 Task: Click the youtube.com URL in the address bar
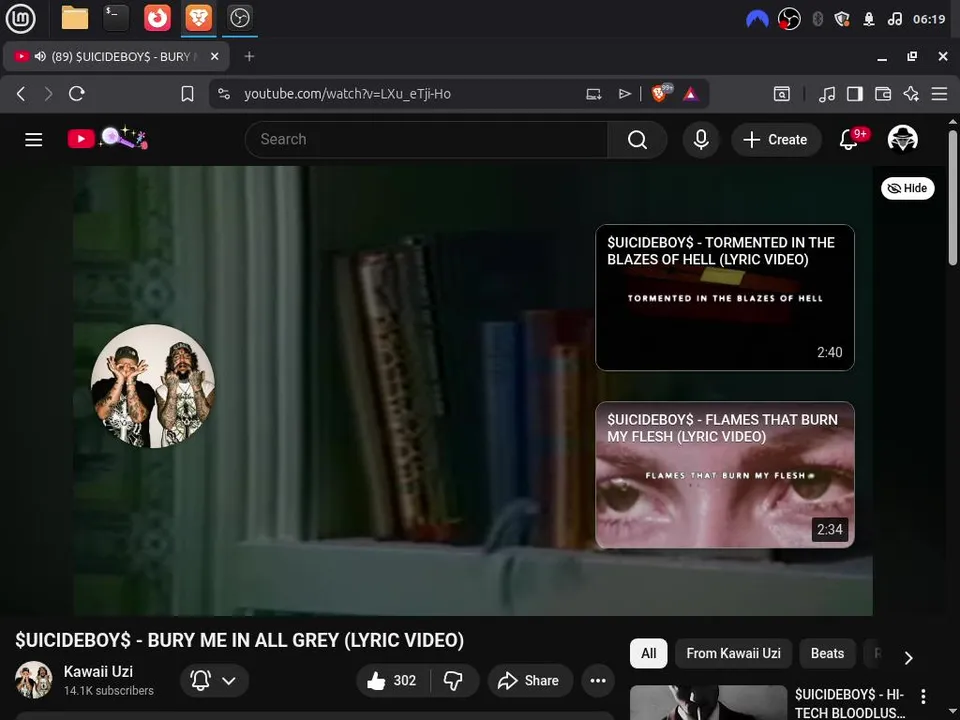347,94
